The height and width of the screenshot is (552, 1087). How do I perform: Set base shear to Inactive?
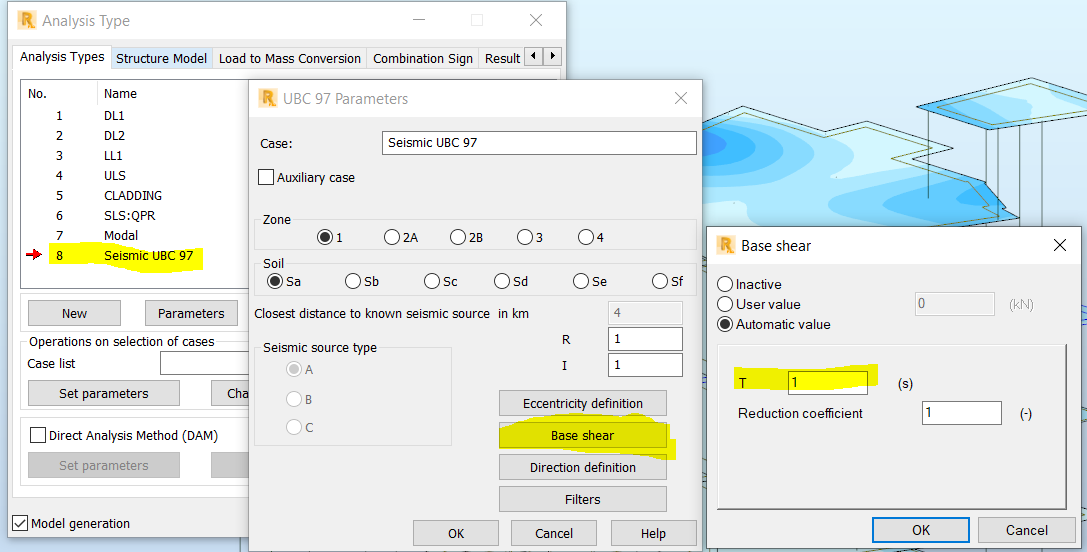(x=724, y=284)
